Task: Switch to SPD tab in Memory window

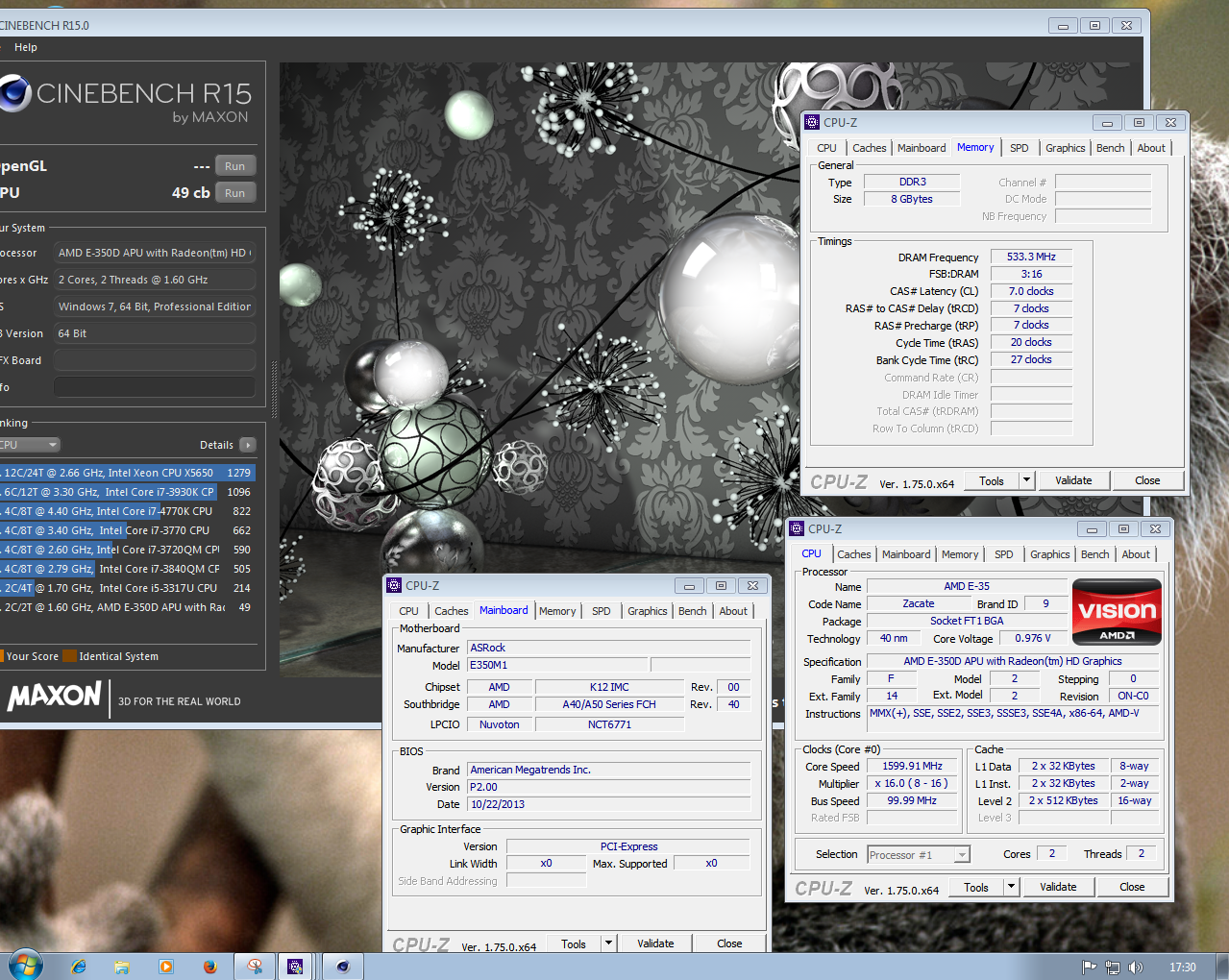Action: pos(1020,148)
